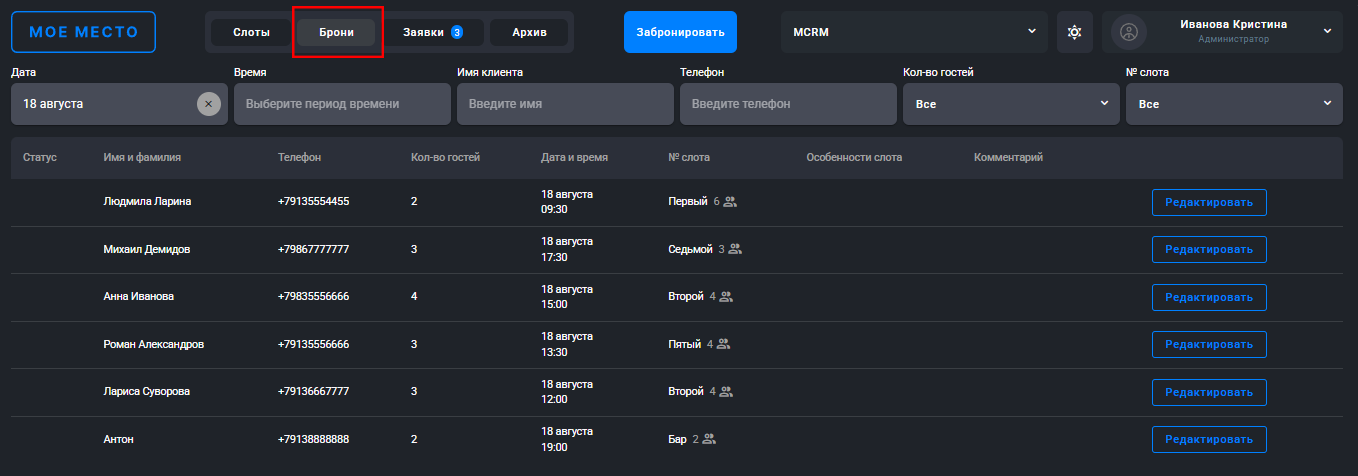Edit Михаил Демидов booking
This screenshot has height=476, width=1358.
point(1209,249)
